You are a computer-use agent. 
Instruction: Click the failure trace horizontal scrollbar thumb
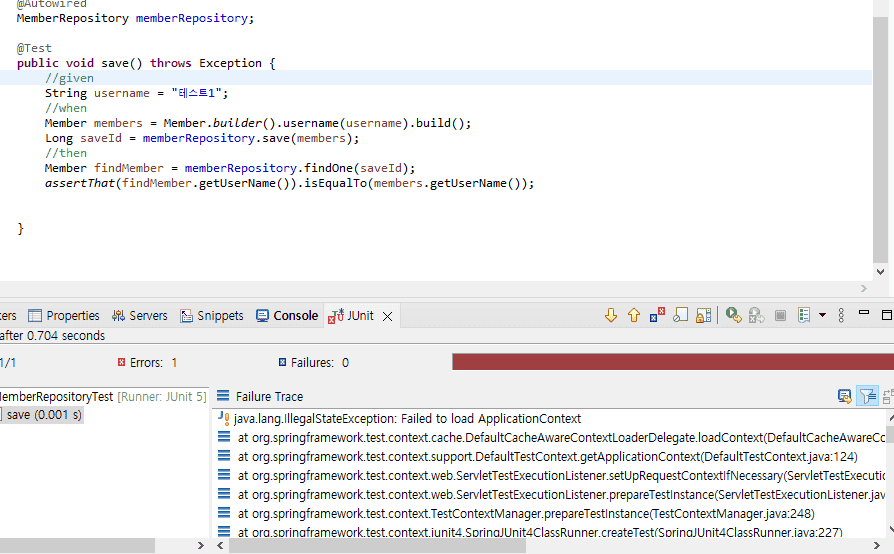[377, 546]
